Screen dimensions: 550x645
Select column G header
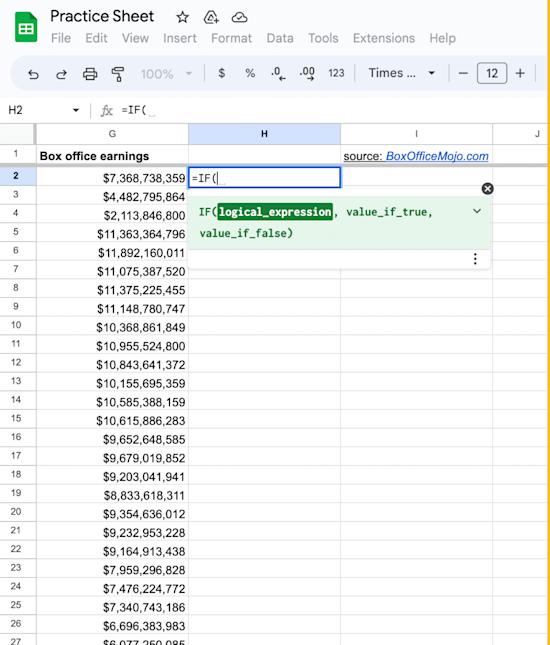112,134
